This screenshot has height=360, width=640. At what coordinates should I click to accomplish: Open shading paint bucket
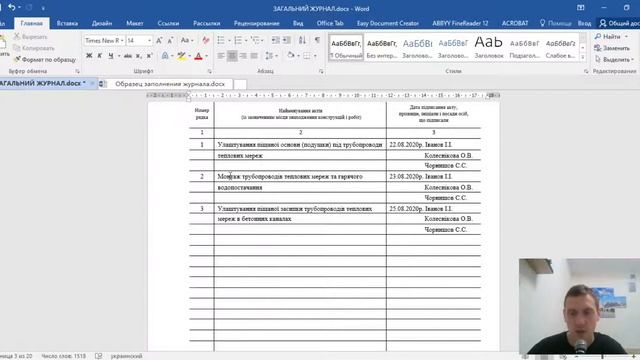pyautogui.click(x=290, y=56)
